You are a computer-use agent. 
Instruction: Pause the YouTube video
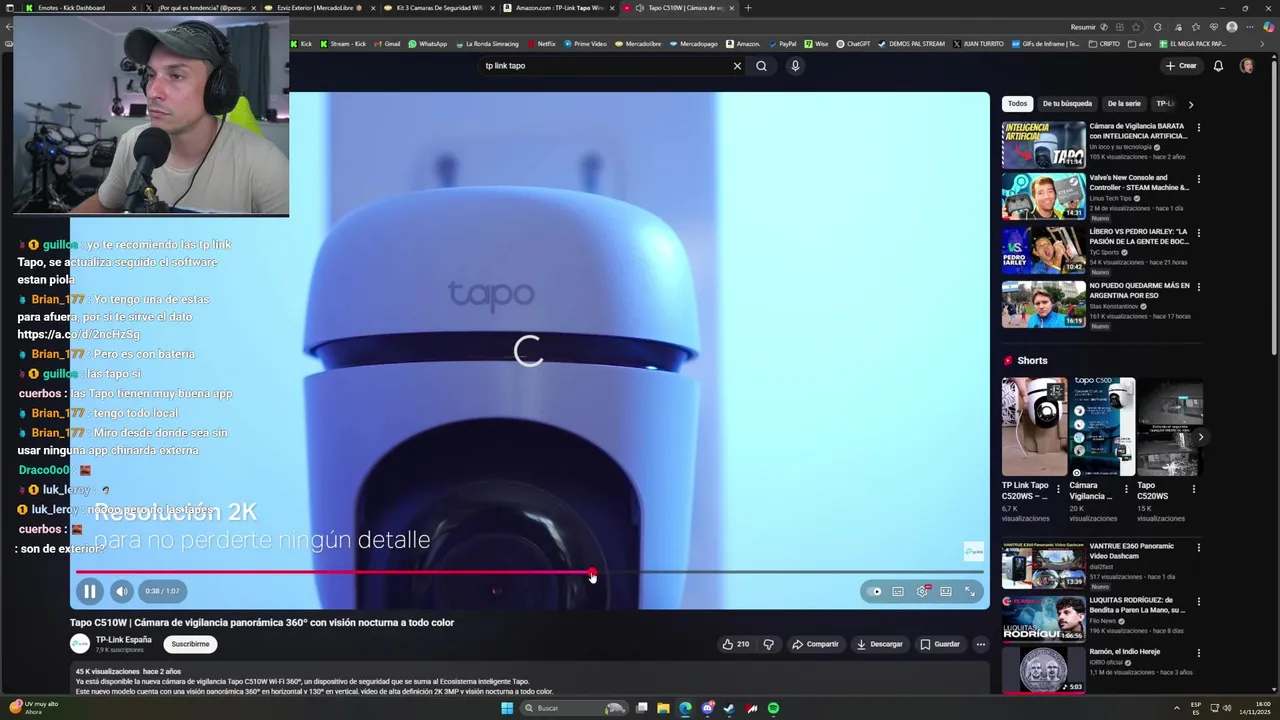(89, 591)
